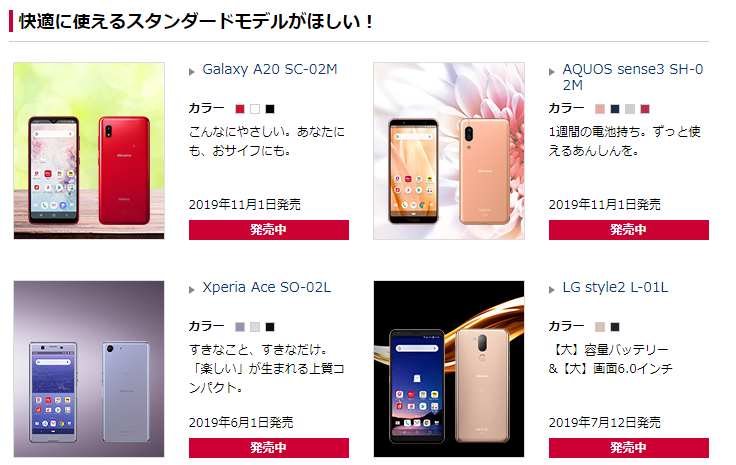Select red color swatch for Galaxy A20

240,109
